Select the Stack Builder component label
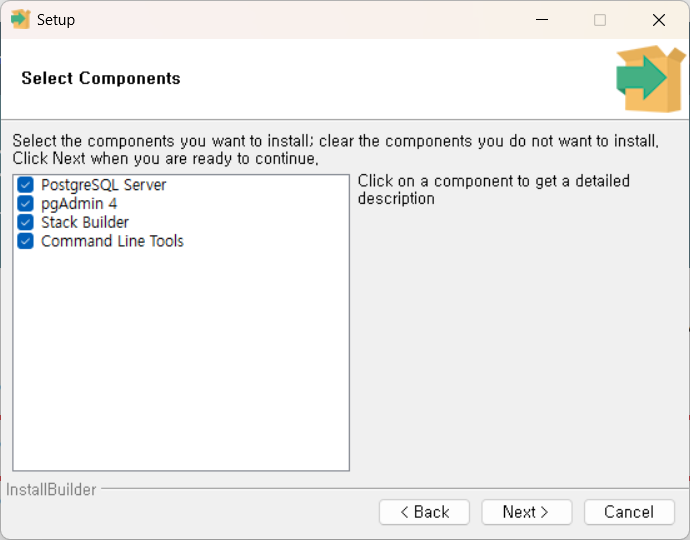This screenshot has width=690, height=540. pyautogui.click(x=84, y=223)
